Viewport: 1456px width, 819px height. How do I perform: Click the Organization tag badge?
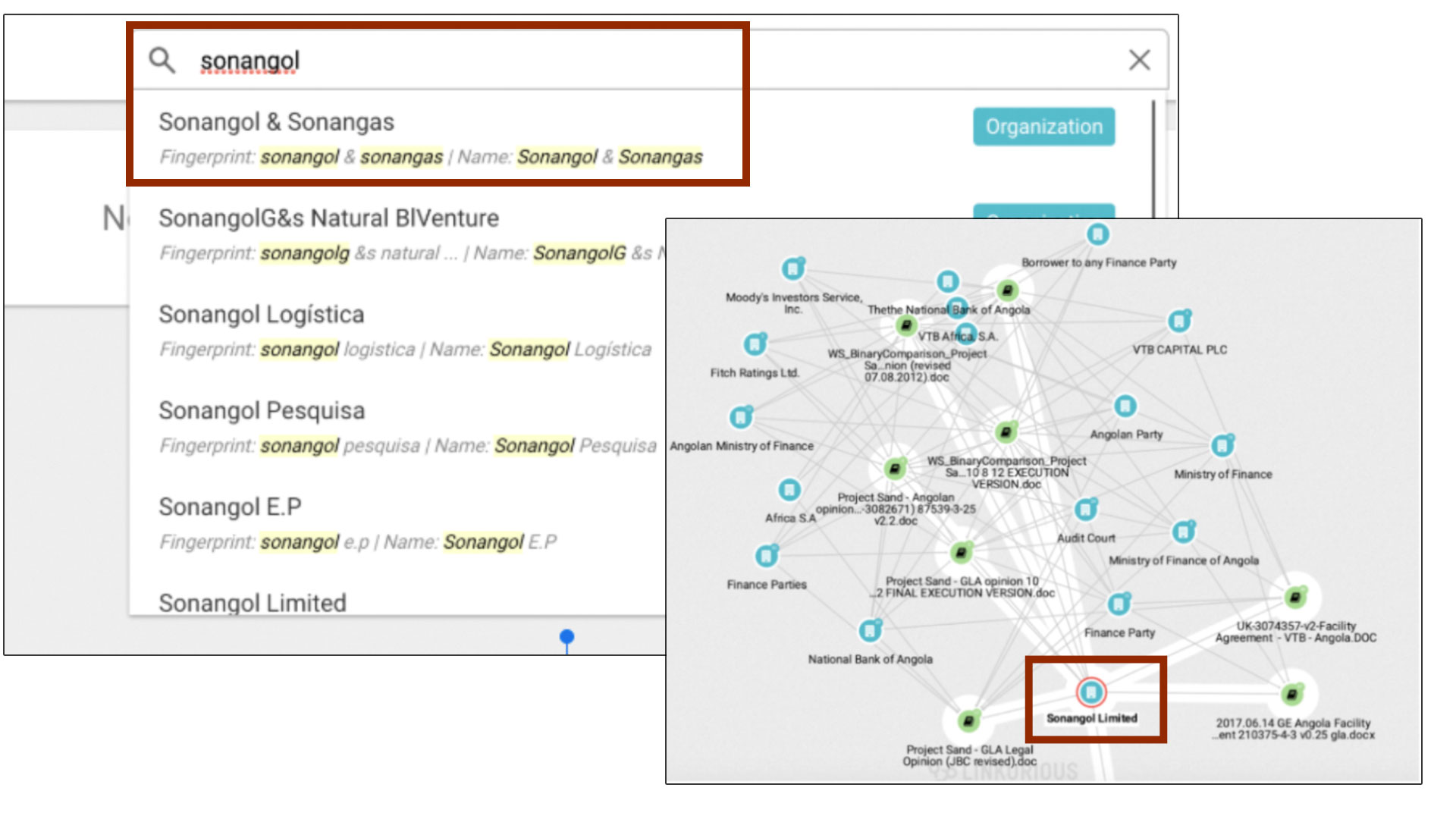1043,127
